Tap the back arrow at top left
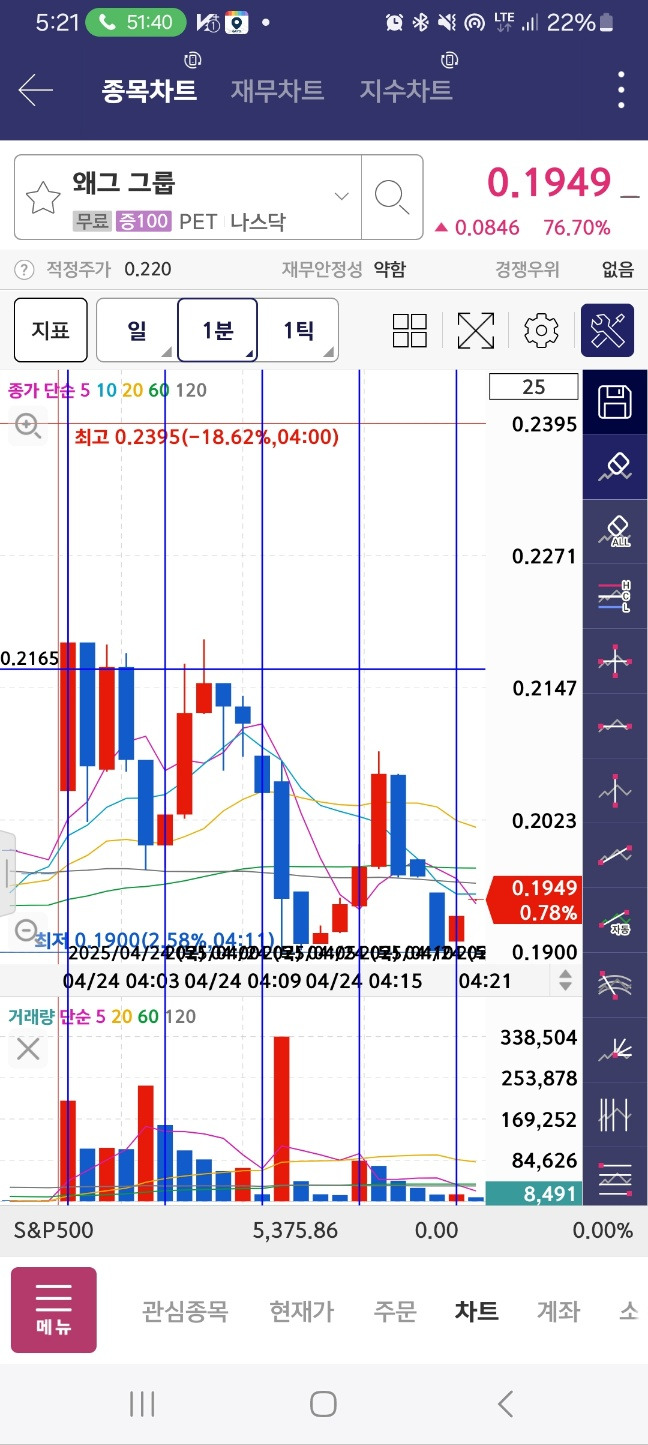648x1445 pixels. (36, 91)
